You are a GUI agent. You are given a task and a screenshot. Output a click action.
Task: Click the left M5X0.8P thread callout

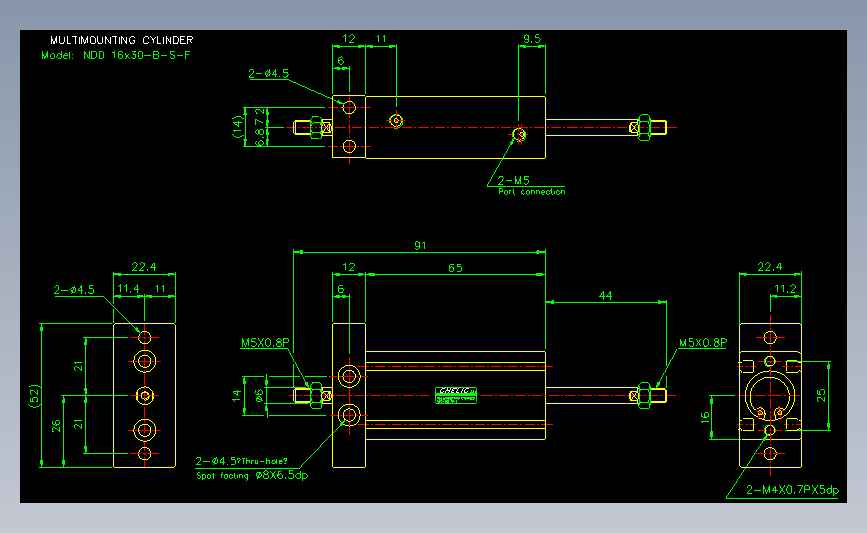point(265,343)
